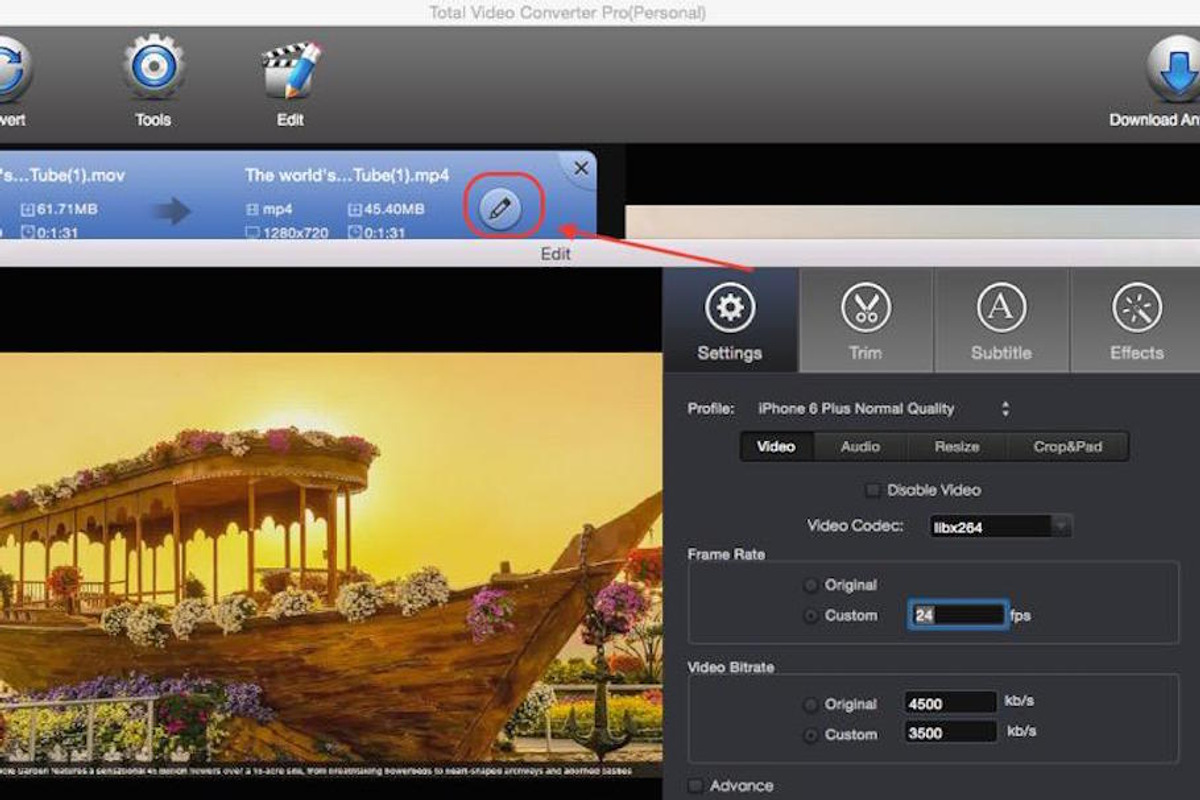
Task: Click the 45.40MB output size text
Action: (396, 209)
